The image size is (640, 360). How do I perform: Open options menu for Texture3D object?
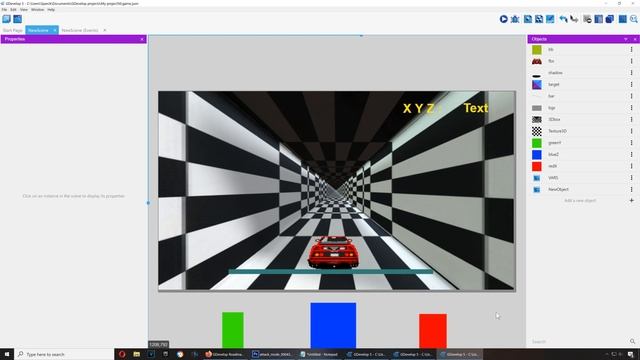[631, 131]
